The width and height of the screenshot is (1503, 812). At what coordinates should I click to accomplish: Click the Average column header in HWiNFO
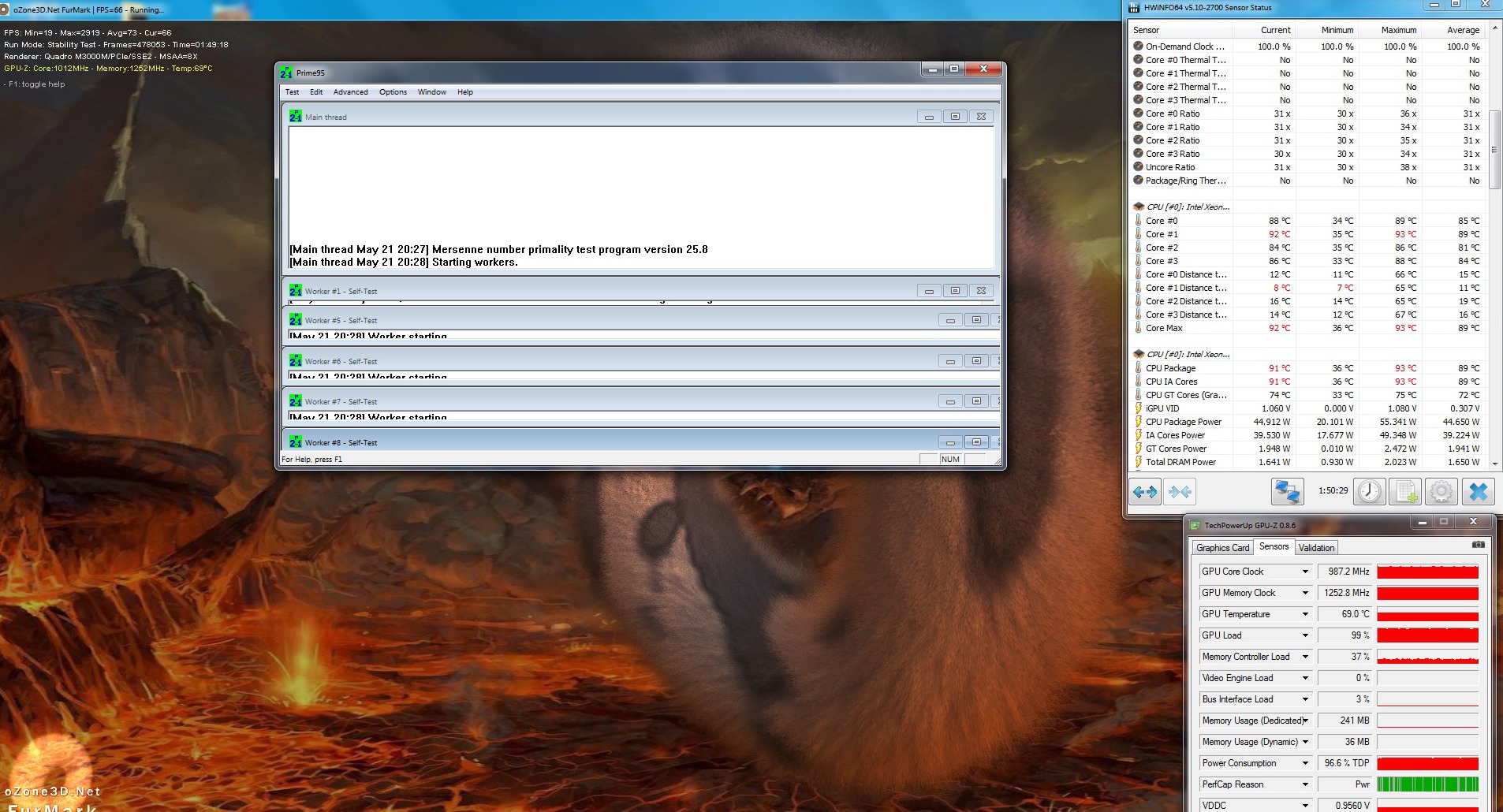click(1453, 30)
